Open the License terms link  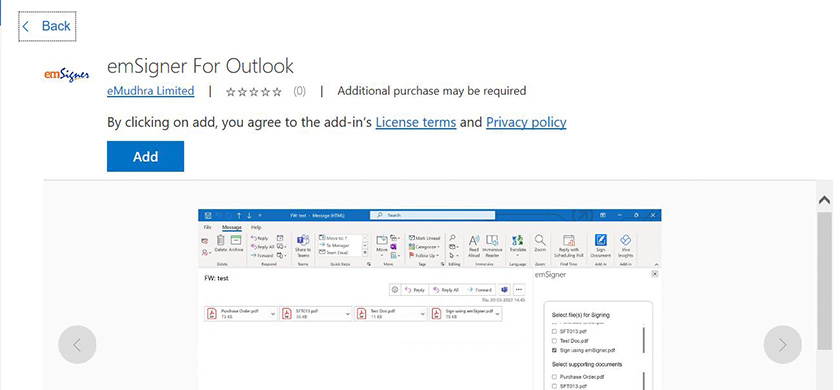416,123
